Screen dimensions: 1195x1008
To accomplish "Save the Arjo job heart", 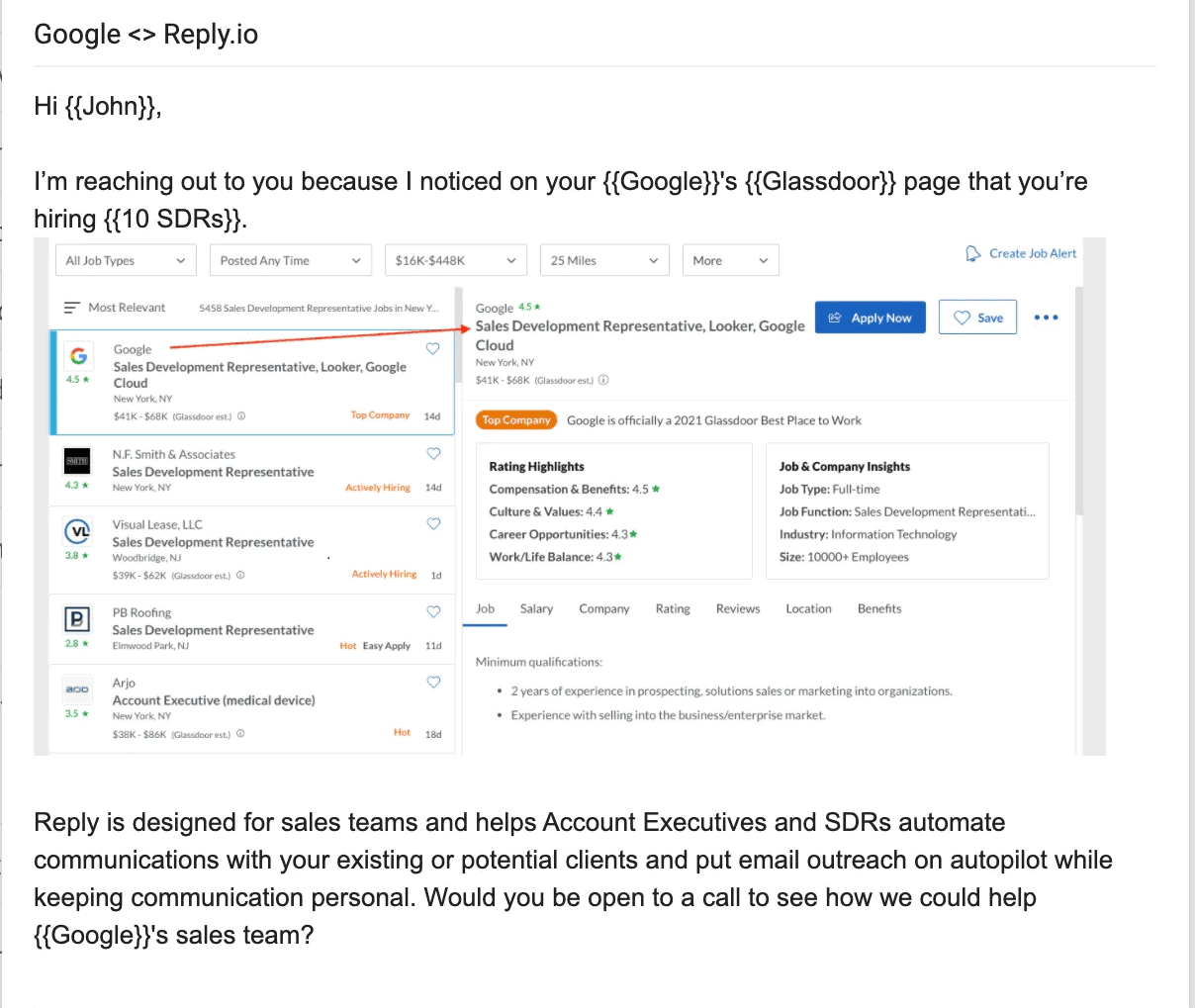I will (x=433, y=682).
